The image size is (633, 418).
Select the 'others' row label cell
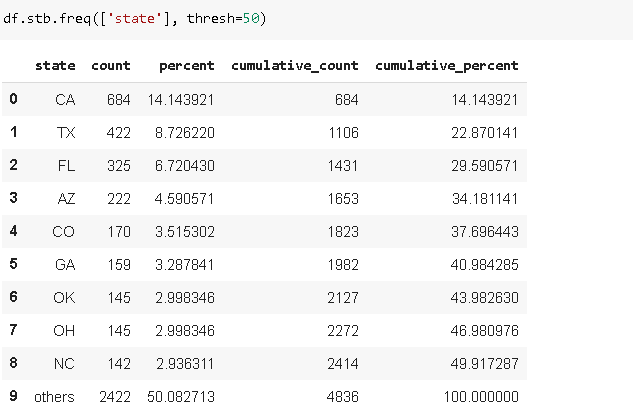54,396
